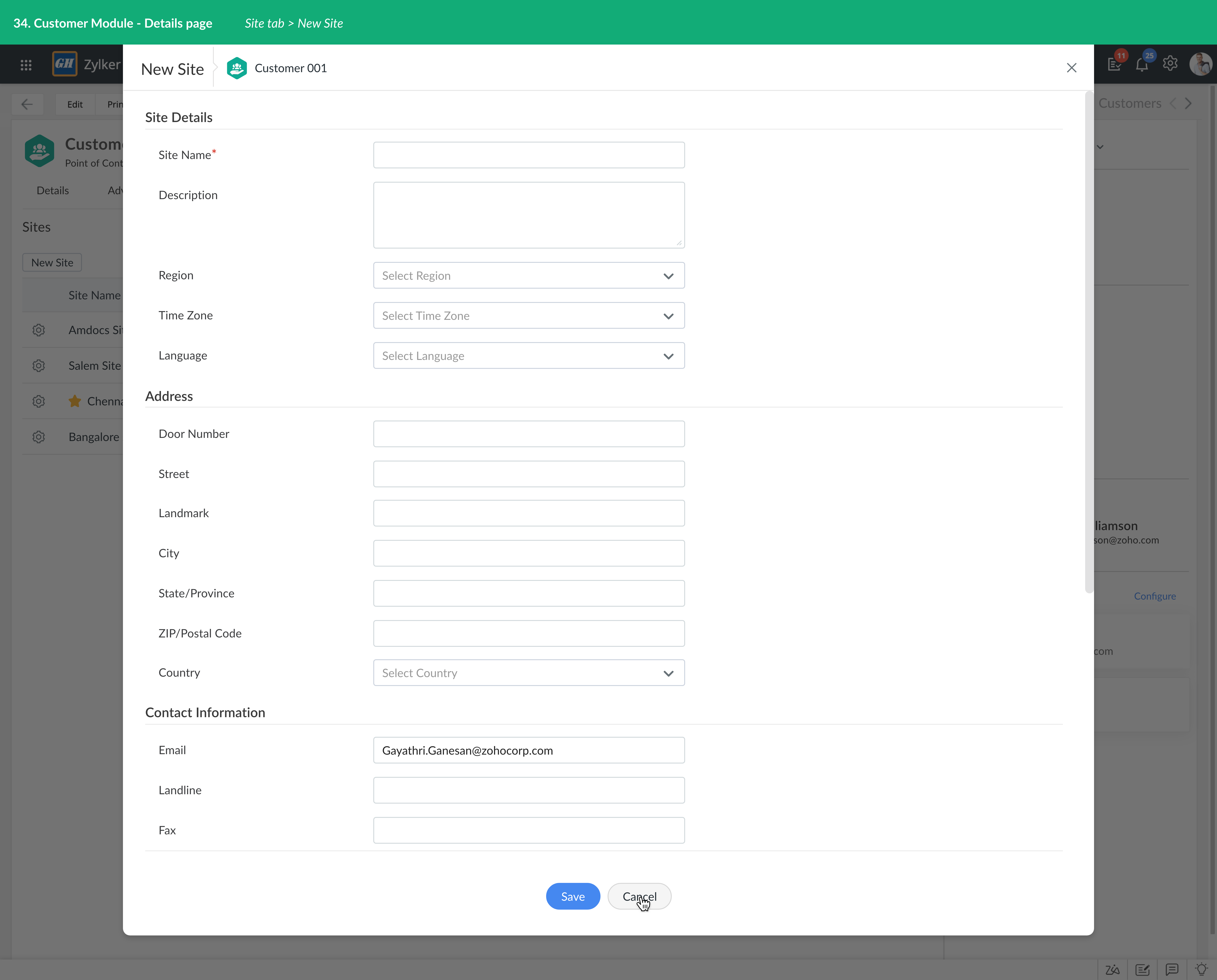Open gear menu for Chennai site row
Screen dimensions: 1217x980
[x=38, y=401]
